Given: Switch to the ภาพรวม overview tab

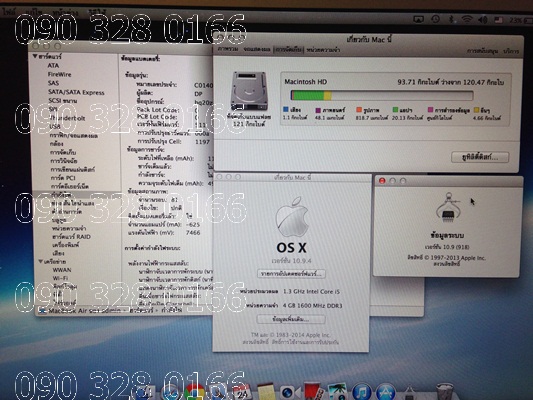Looking at the screenshot, I should (227, 50).
